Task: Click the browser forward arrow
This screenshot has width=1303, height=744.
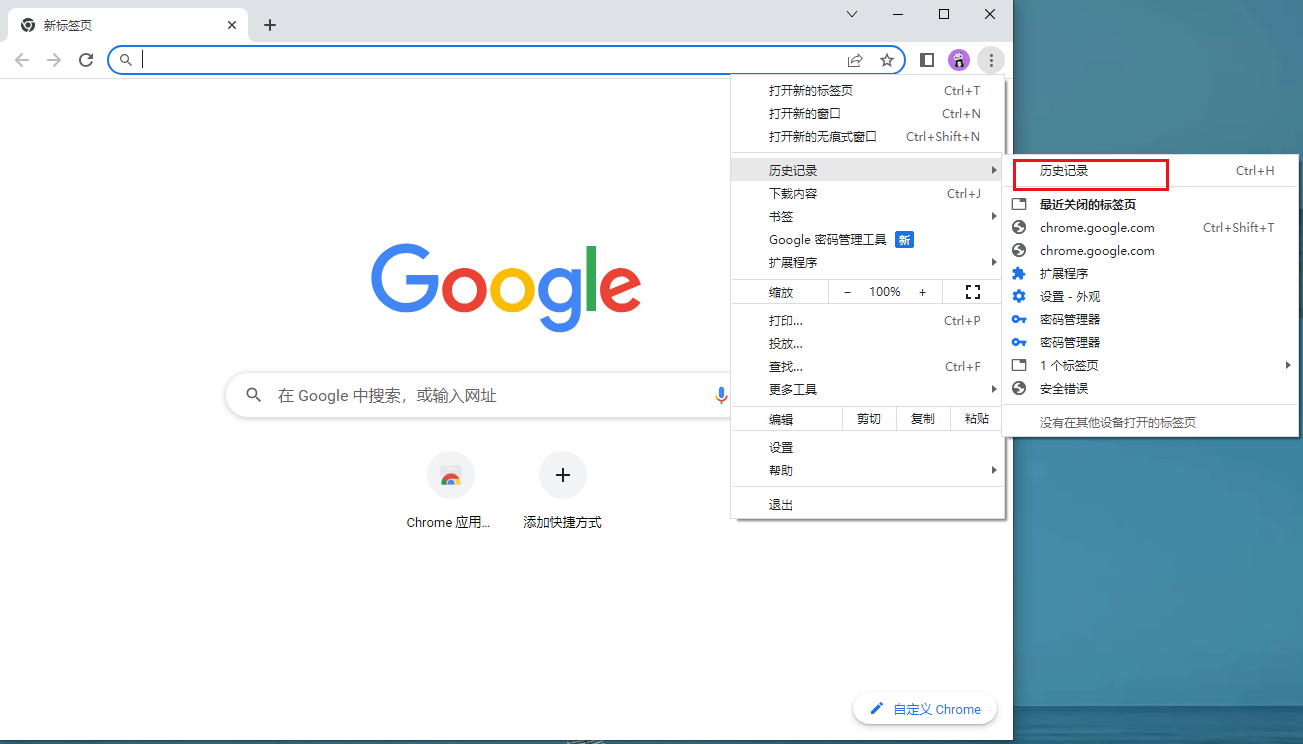Action: point(54,60)
